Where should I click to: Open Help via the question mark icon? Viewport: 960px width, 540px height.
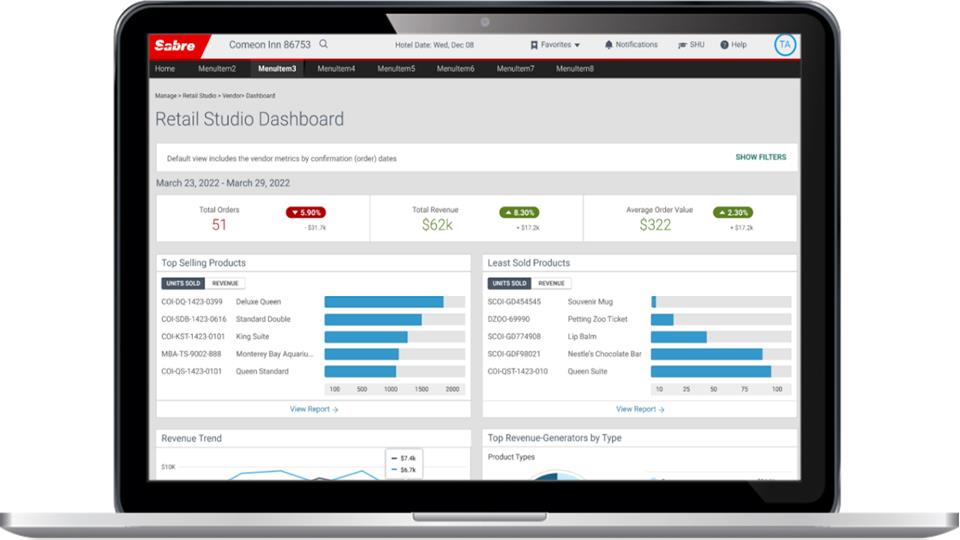[x=724, y=45]
